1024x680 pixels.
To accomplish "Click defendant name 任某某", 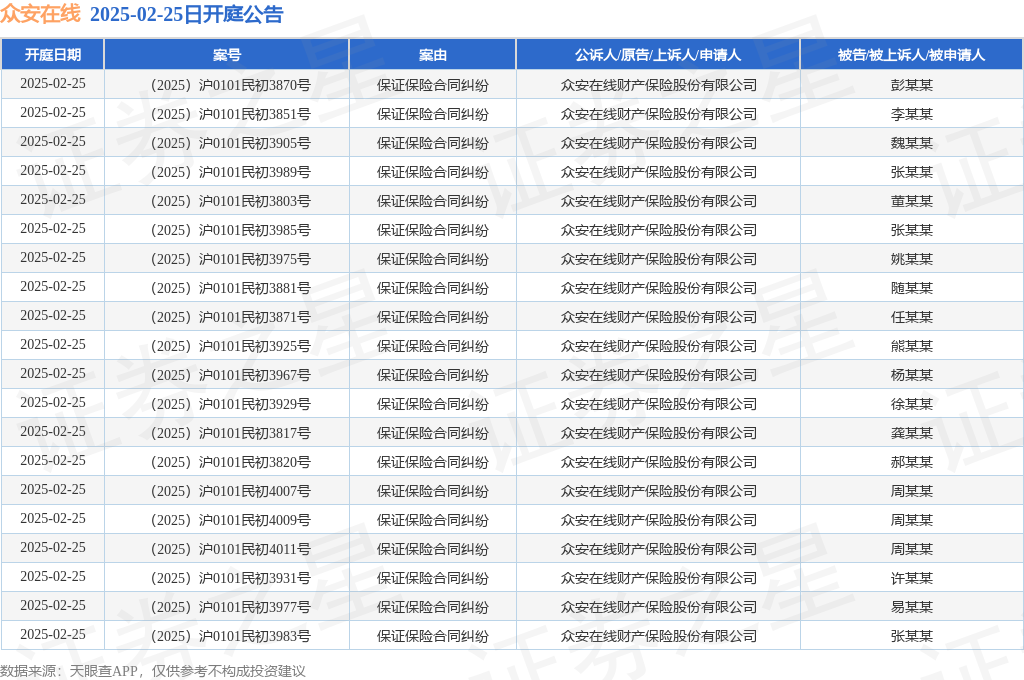I will pyautogui.click(x=912, y=317).
